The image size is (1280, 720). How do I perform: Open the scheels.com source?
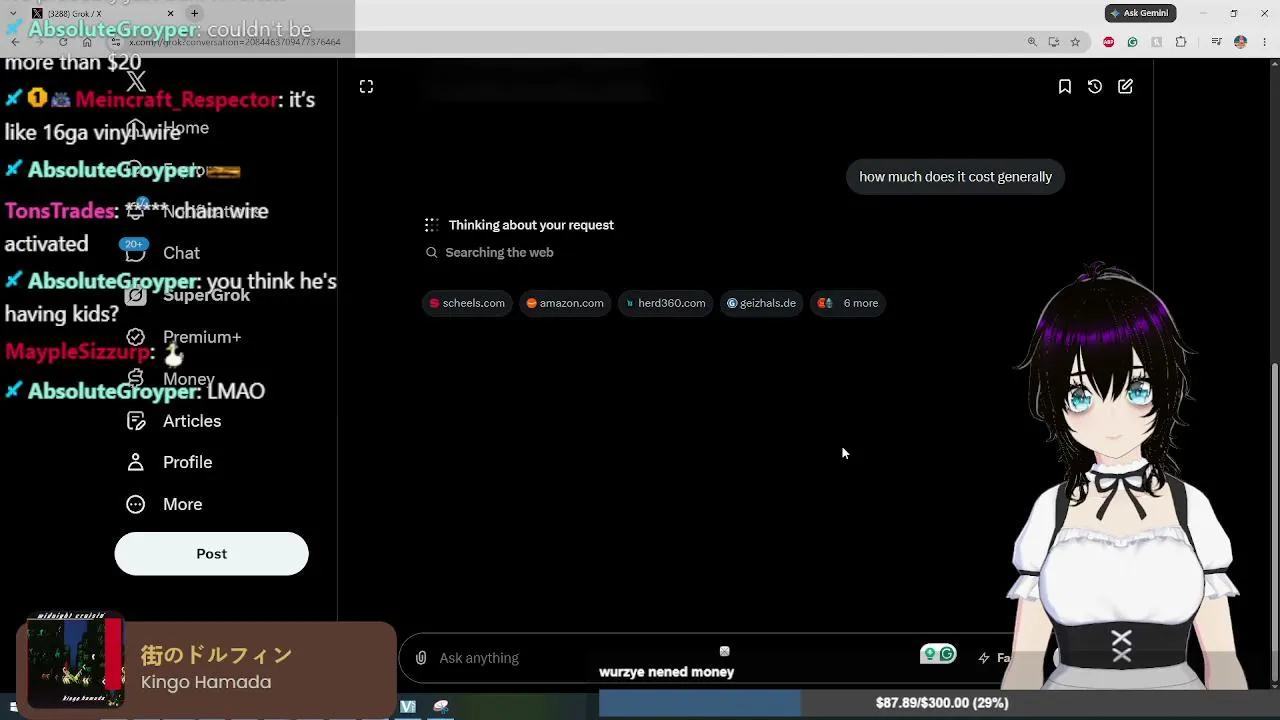[467, 303]
